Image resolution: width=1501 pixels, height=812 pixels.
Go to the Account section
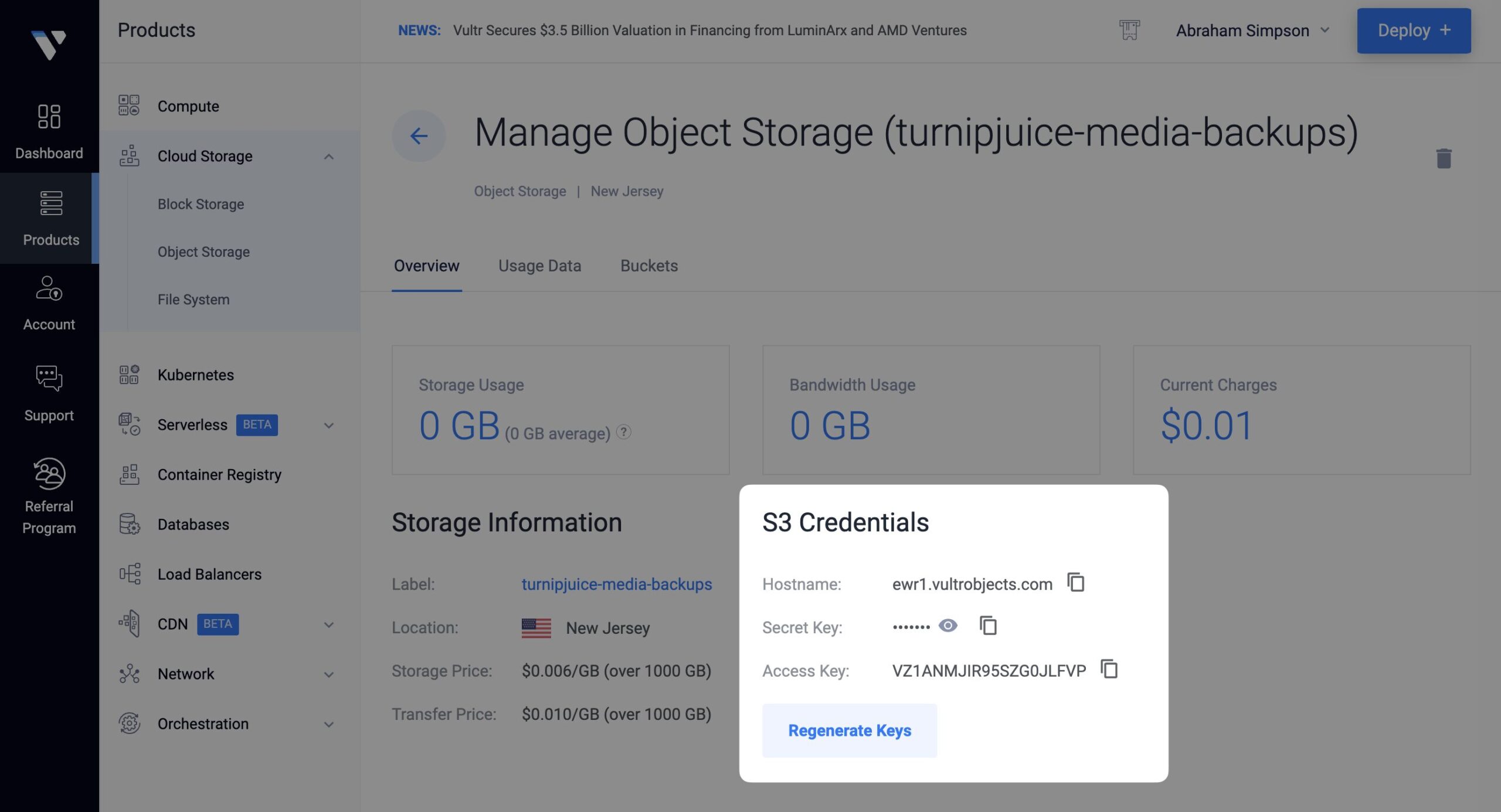[x=49, y=304]
